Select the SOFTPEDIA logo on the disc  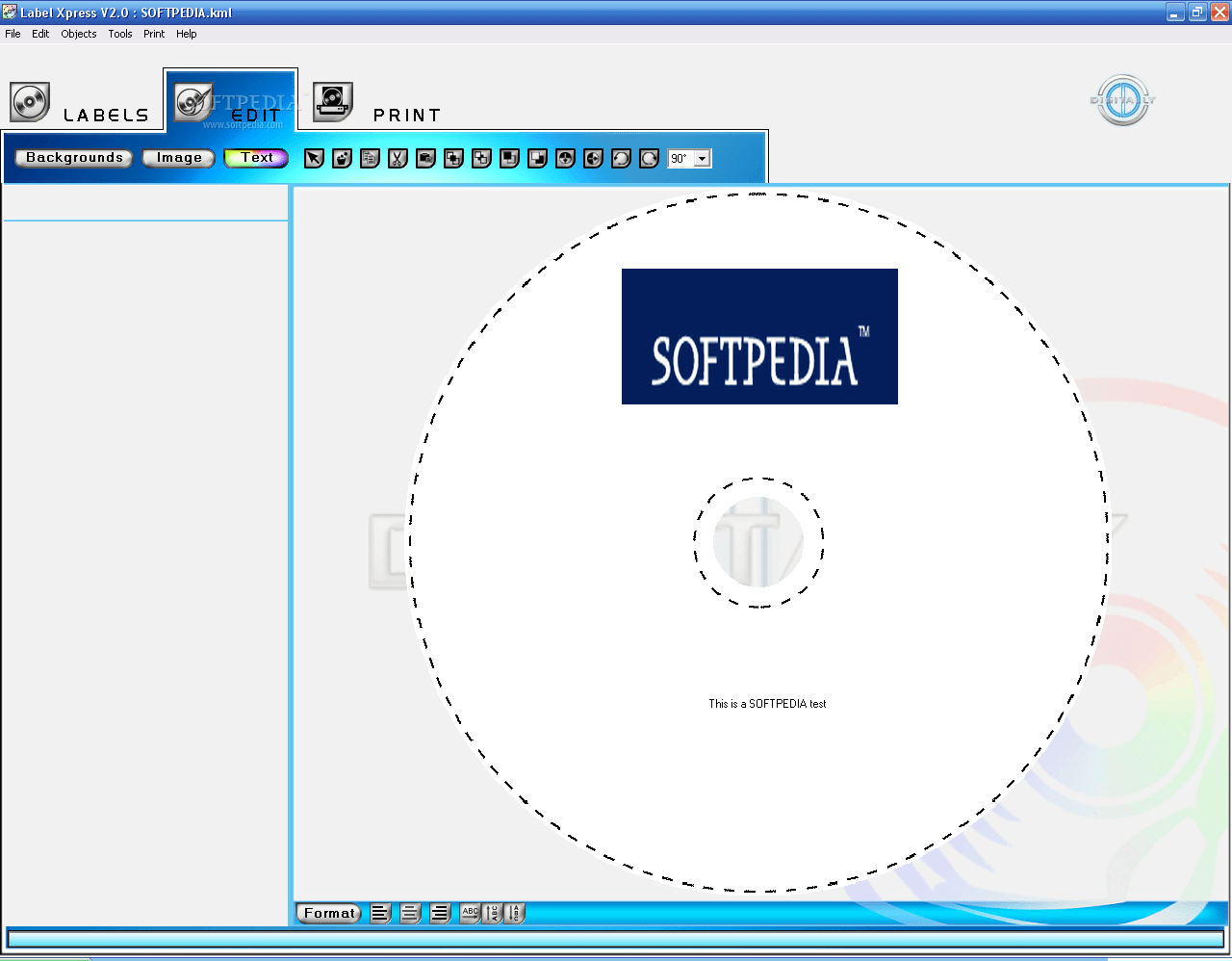(x=759, y=336)
